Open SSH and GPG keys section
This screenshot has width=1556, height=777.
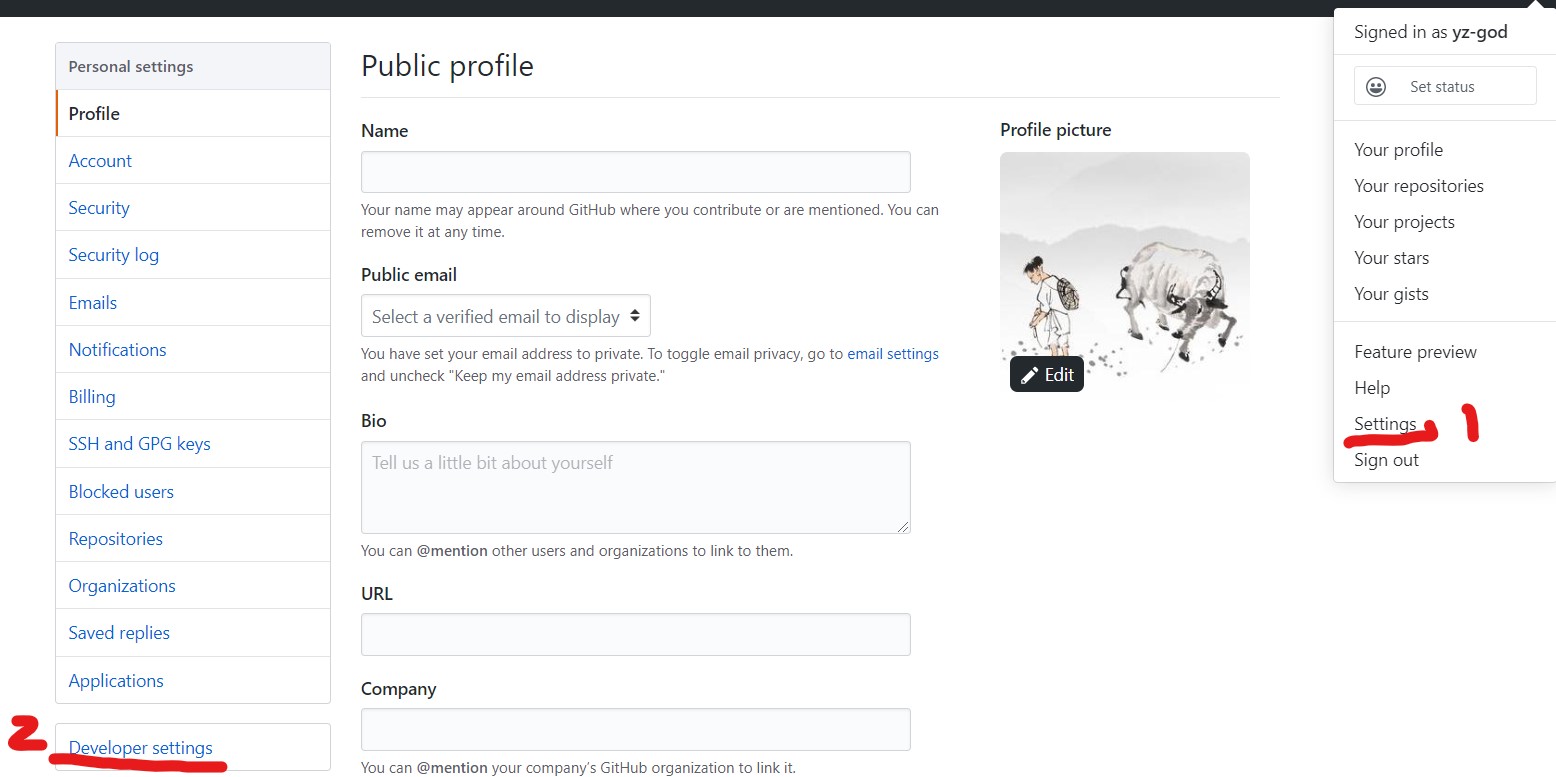click(x=139, y=444)
